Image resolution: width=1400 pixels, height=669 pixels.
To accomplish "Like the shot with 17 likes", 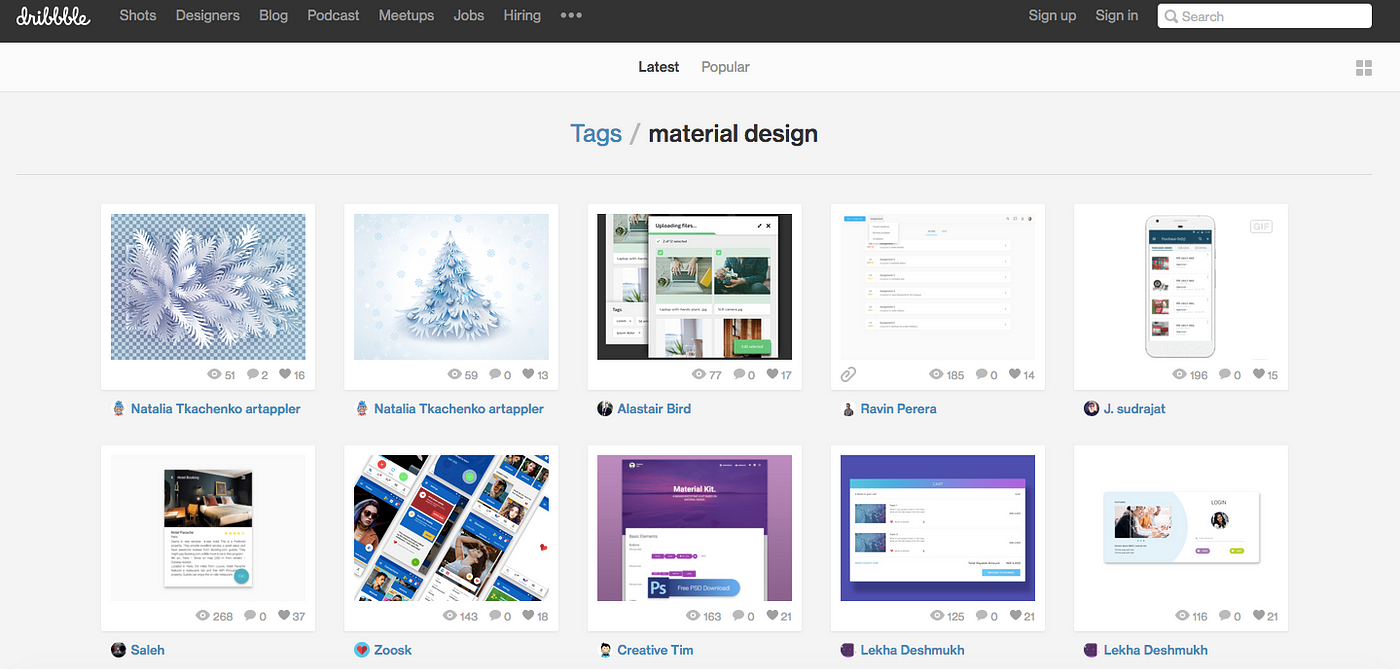I will pyautogui.click(x=772, y=375).
